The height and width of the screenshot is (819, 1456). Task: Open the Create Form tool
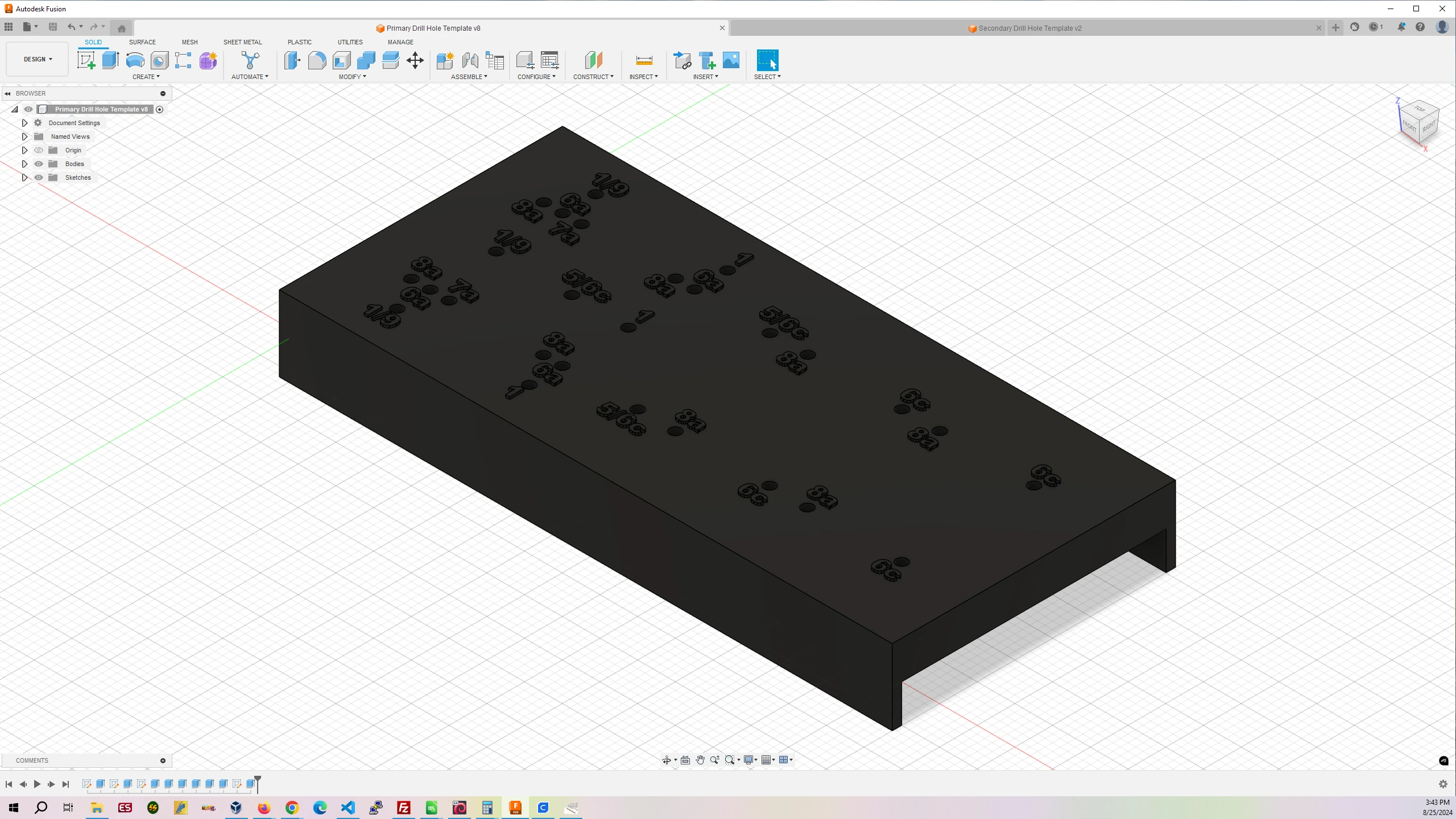point(208,60)
